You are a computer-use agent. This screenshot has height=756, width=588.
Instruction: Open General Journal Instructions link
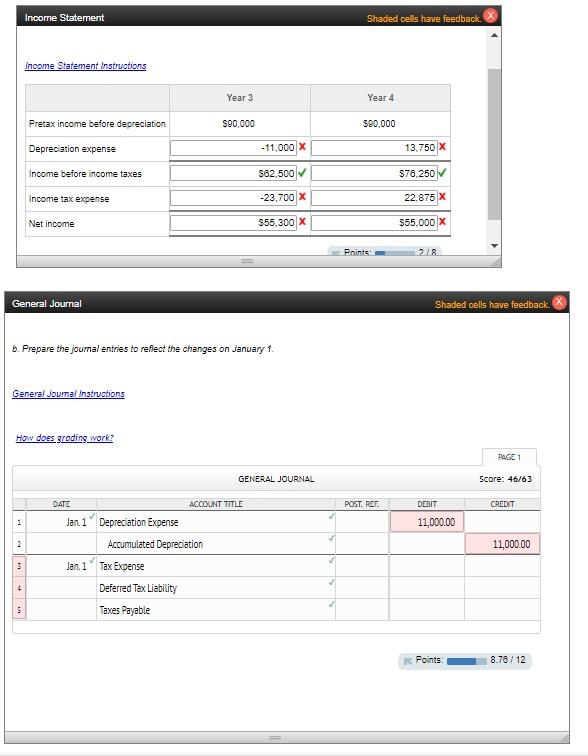(68, 393)
